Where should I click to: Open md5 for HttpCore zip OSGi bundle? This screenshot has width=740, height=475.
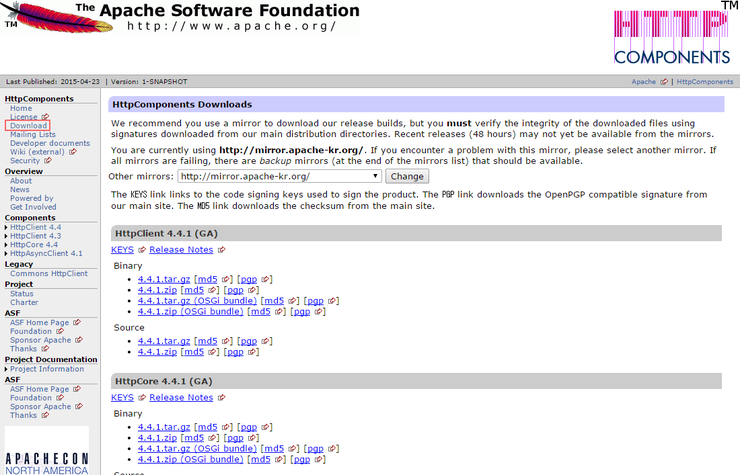coord(261,459)
